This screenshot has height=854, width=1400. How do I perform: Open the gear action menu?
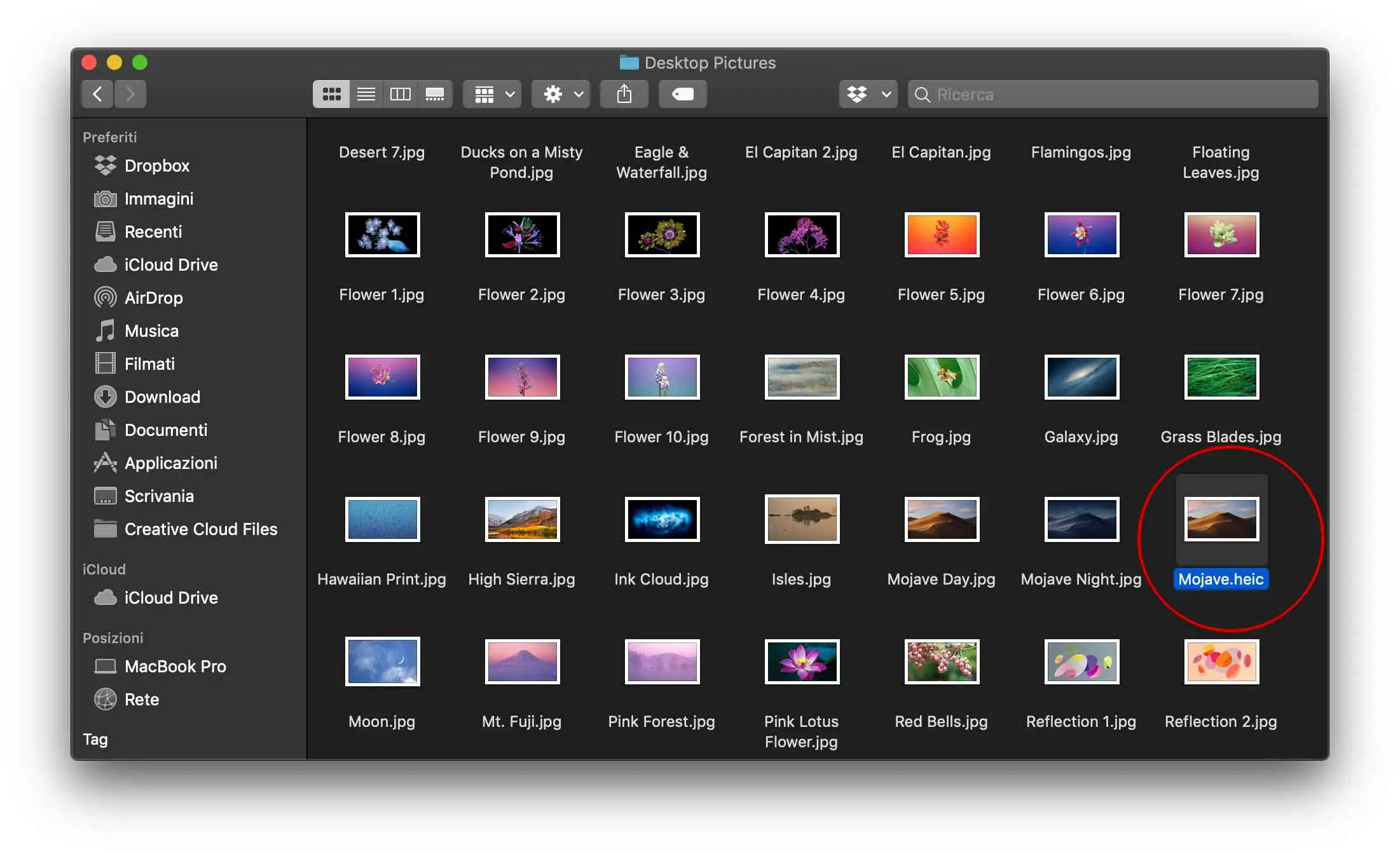[x=559, y=93]
